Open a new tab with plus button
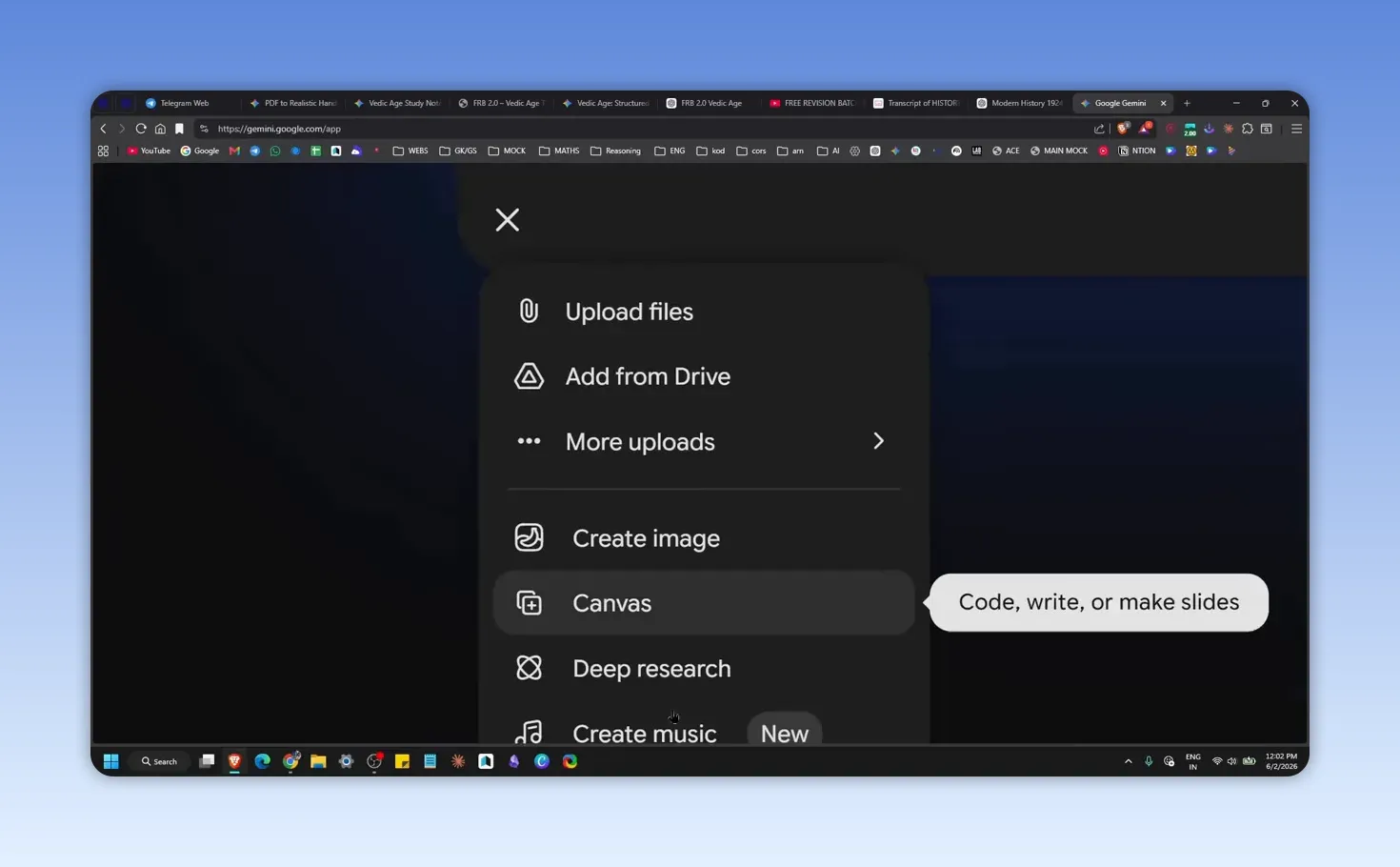Viewport: 1400px width, 867px height. tap(1187, 103)
